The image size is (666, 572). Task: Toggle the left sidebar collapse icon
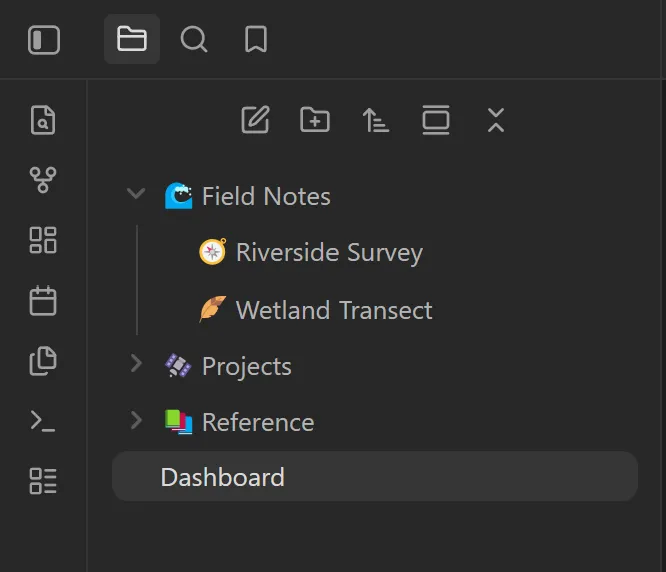pyautogui.click(x=44, y=40)
